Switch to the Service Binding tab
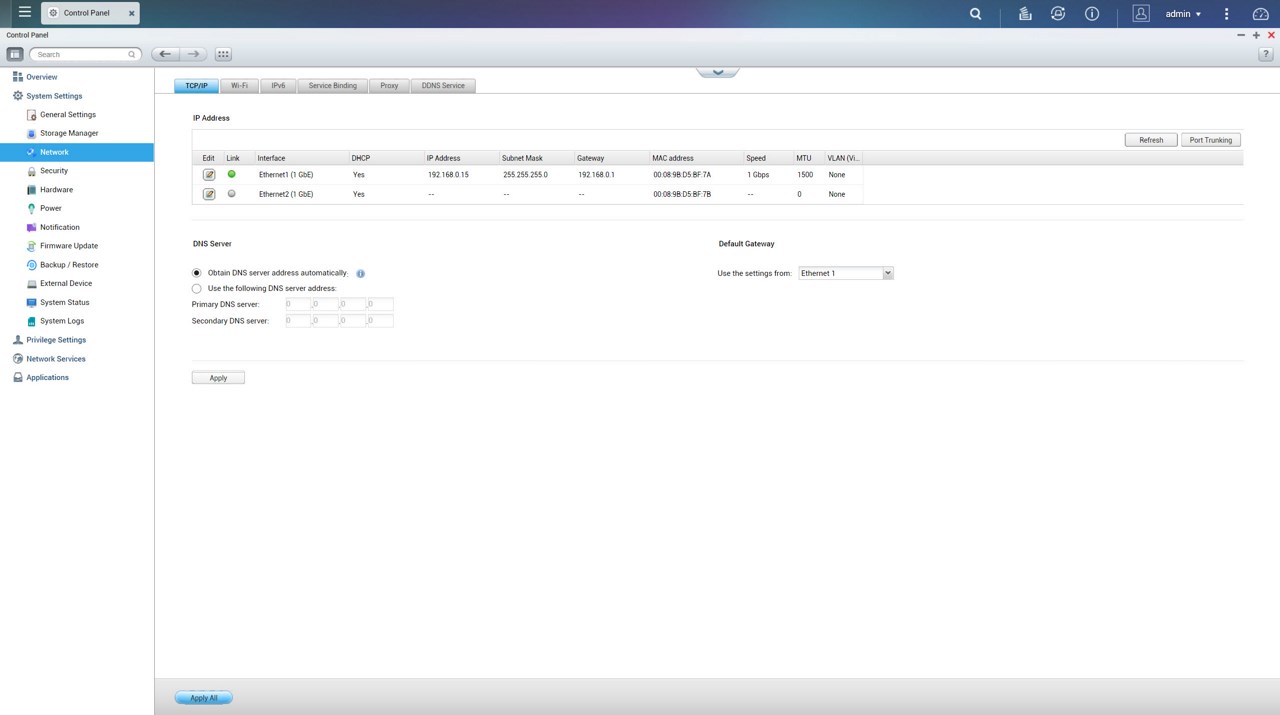 pyautogui.click(x=332, y=85)
